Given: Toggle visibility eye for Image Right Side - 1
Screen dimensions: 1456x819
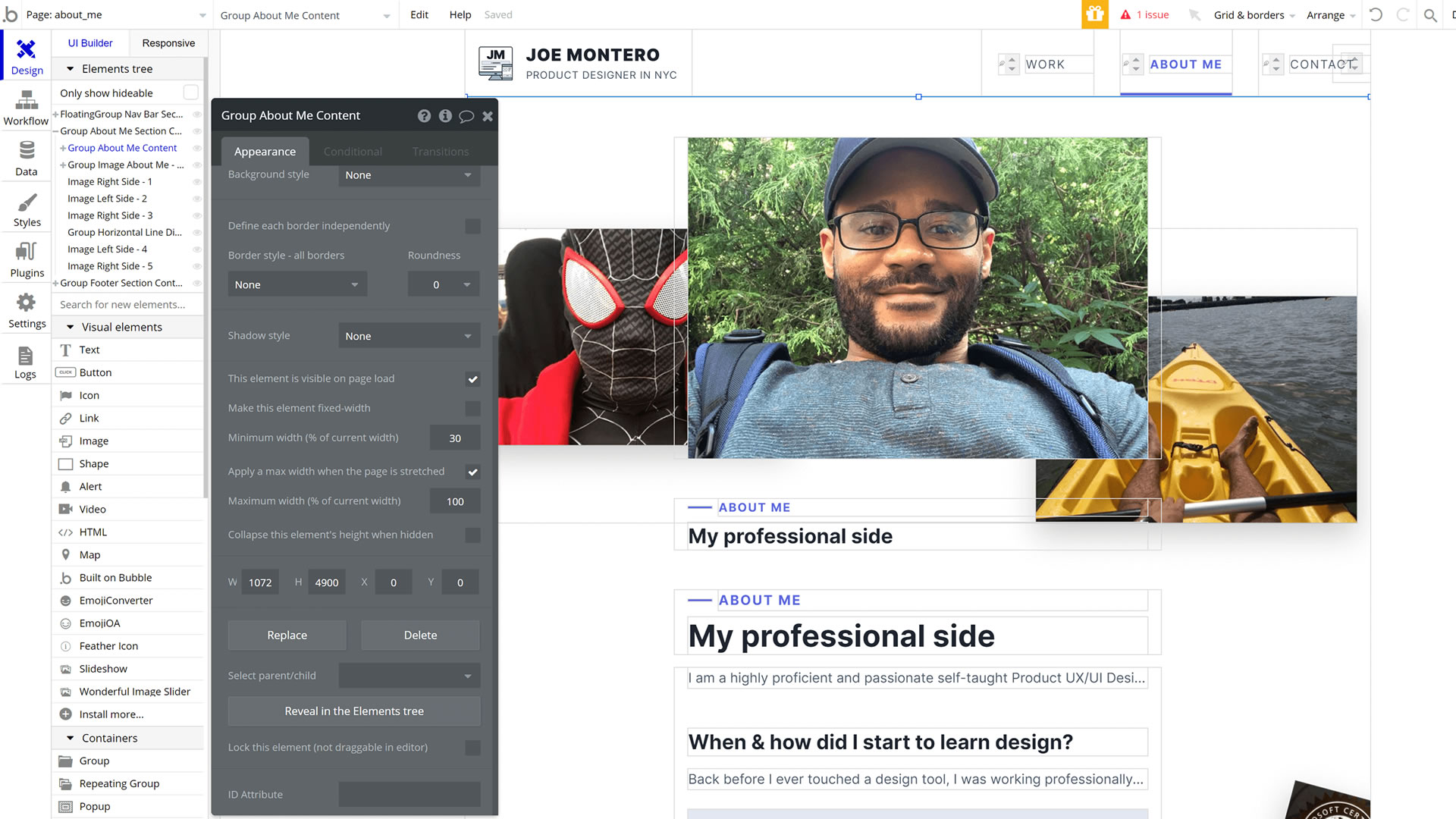Looking at the screenshot, I should [196, 182].
